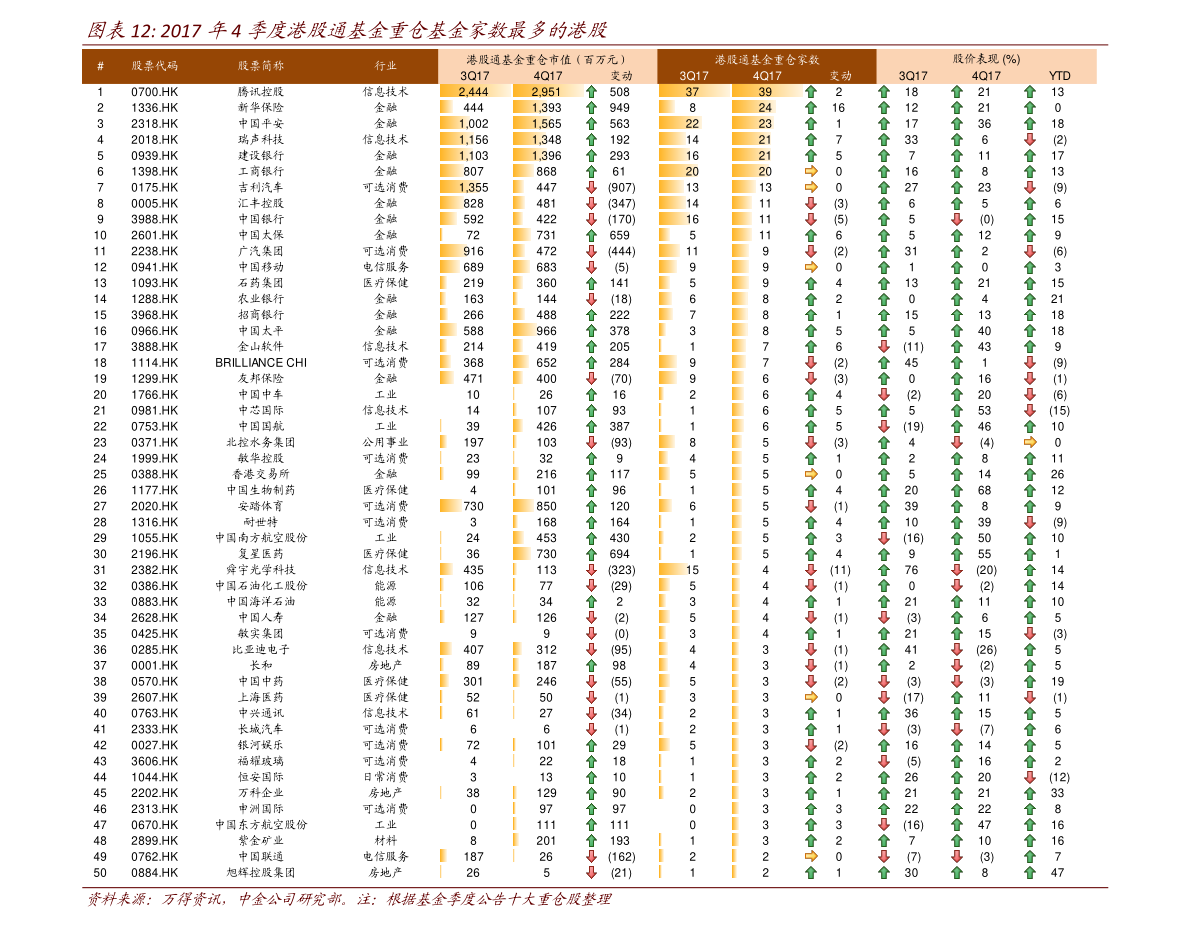
Task: Click the bar labeled 2,444
Action: click(475, 91)
